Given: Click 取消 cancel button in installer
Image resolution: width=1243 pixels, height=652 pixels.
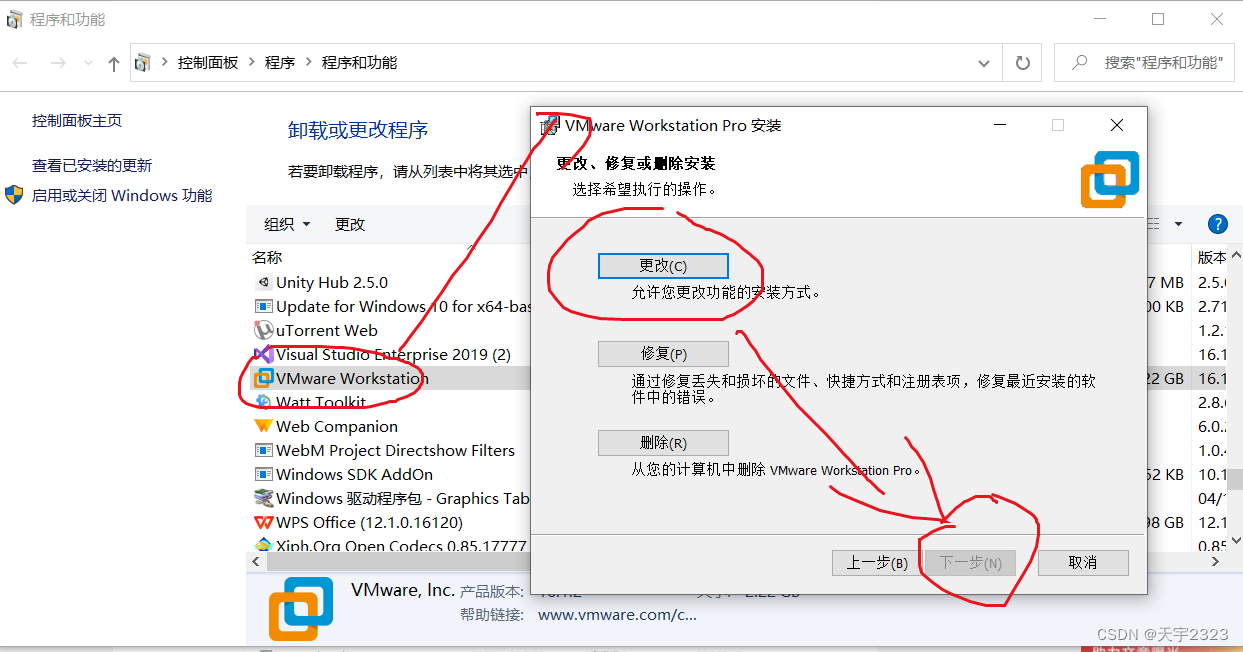Looking at the screenshot, I should pos(1083,563).
